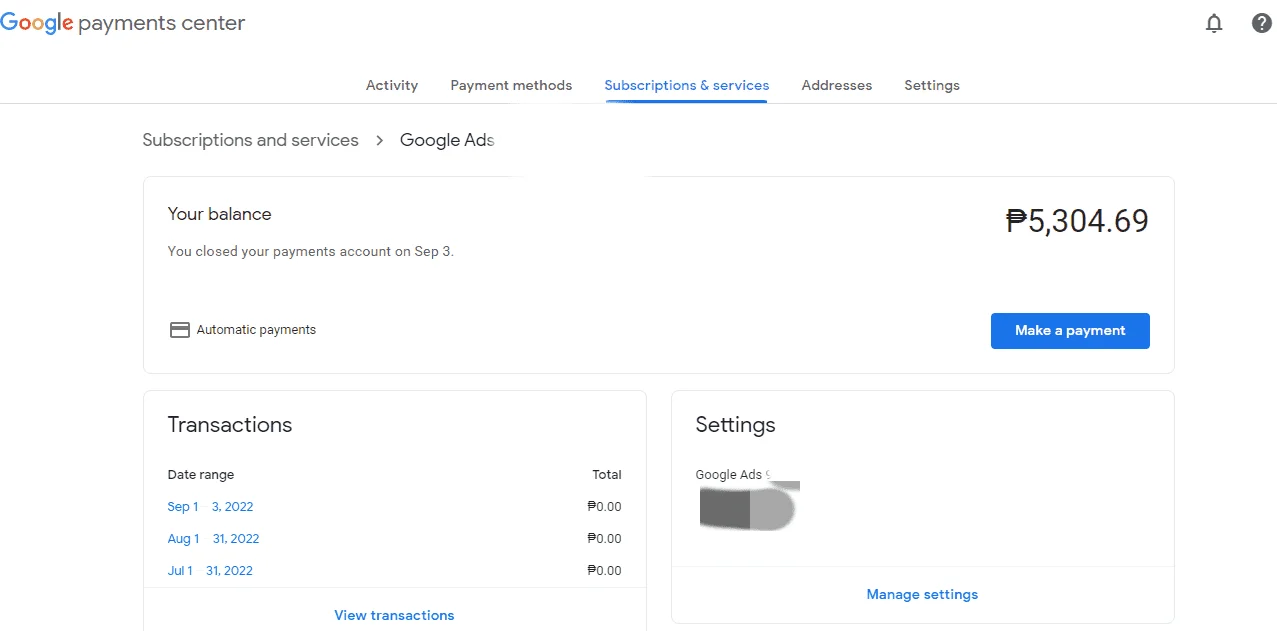The width and height of the screenshot is (1277, 631).
Task: Open the Sep 1 – 3, 2022 transactions
Action: (210, 507)
